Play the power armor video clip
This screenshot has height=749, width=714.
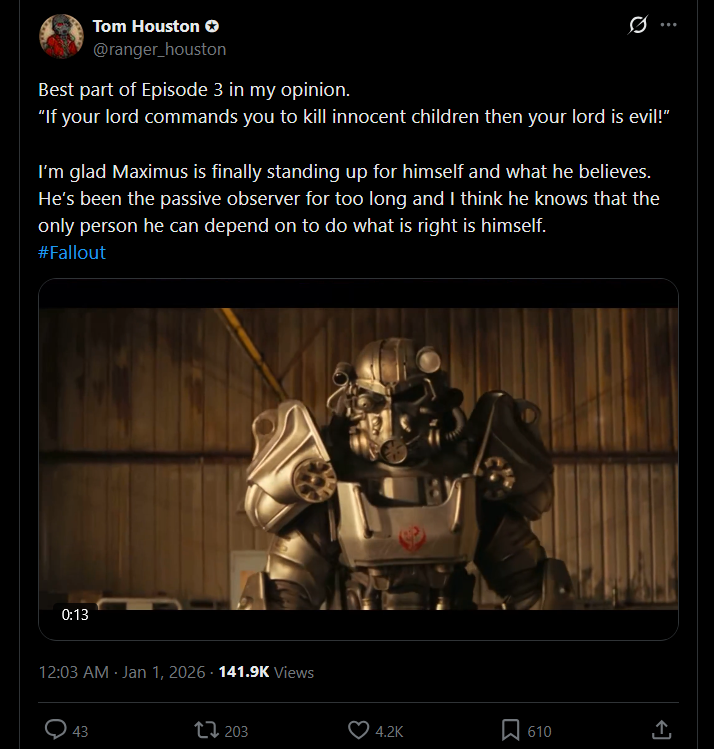coord(358,458)
